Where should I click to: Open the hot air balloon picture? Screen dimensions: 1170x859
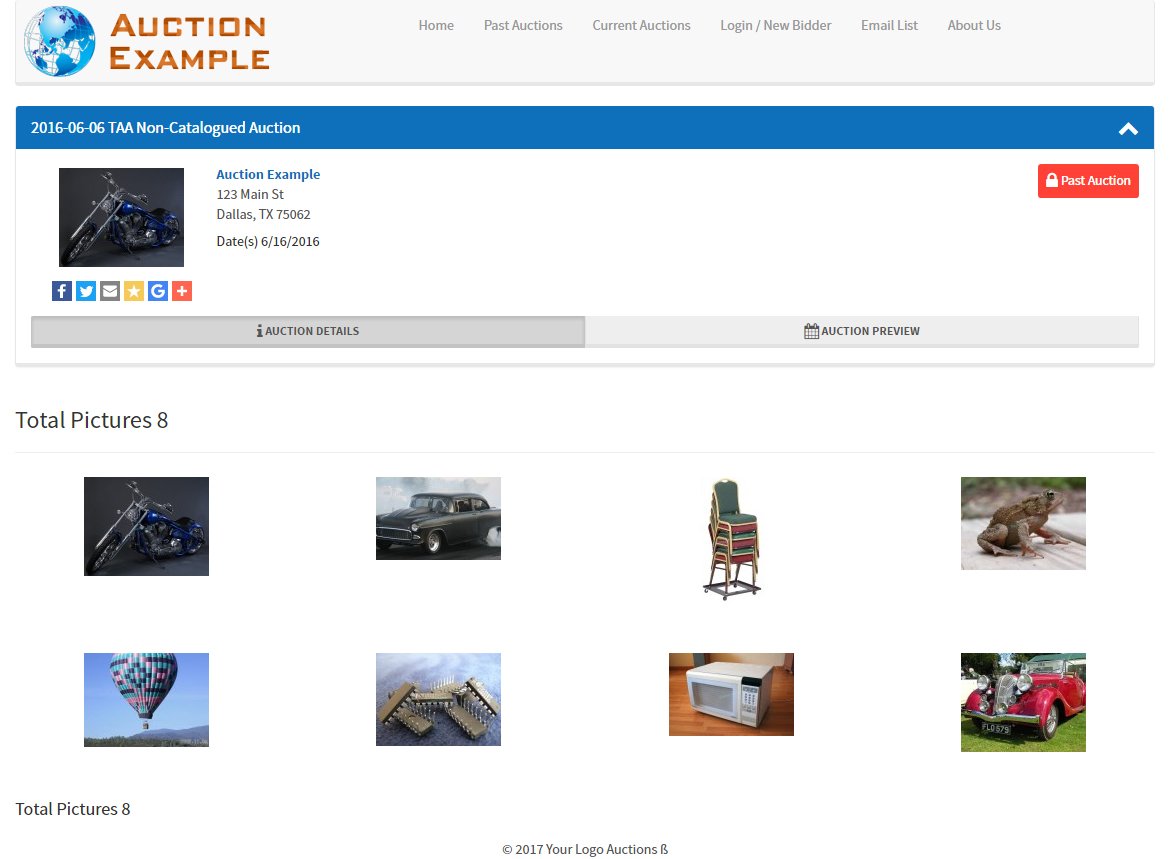(x=146, y=699)
